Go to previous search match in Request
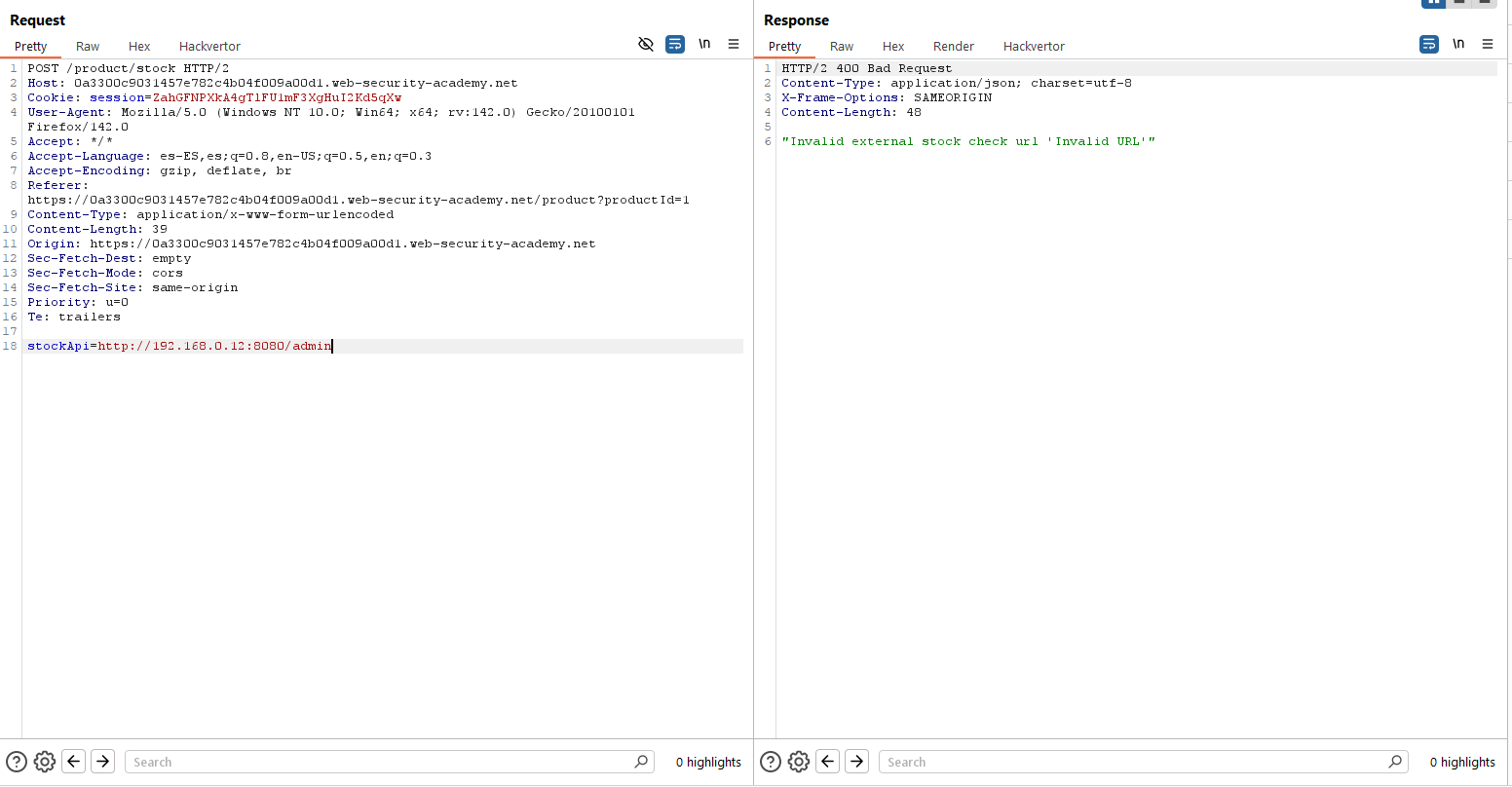 (x=74, y=762)
